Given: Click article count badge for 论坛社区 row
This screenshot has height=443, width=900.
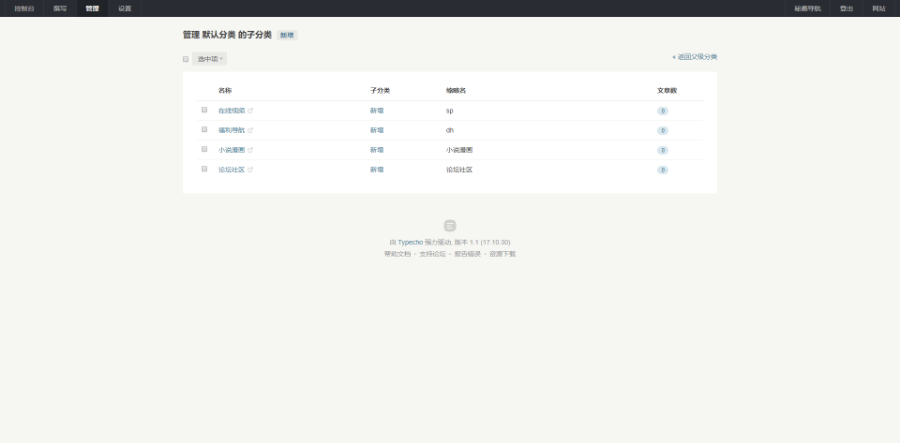Looking at the screenshot, I should [x=662, y=170].
